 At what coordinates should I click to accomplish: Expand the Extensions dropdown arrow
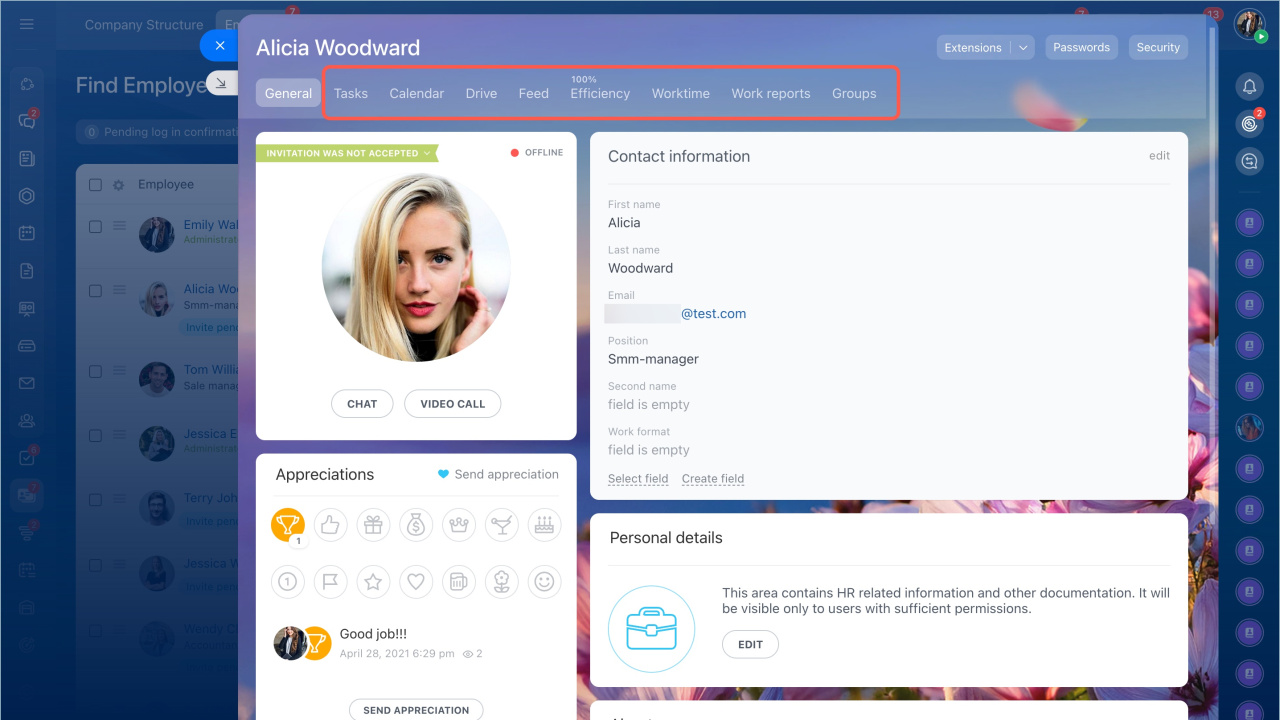[x=1023, y=47]
